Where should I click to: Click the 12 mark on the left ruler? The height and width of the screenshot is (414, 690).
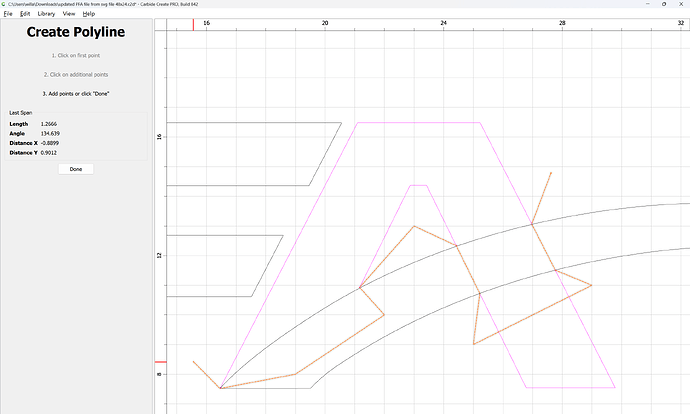click(158, 255)
